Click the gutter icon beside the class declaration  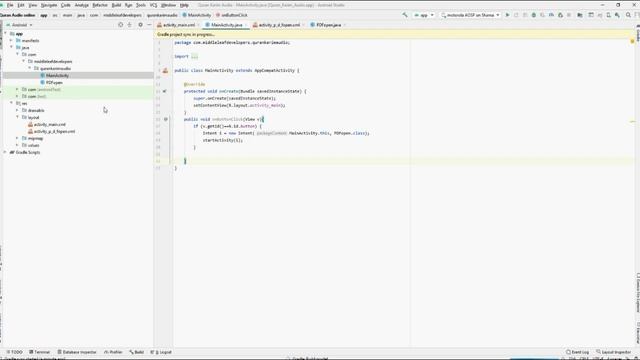[x=165, y=71]
